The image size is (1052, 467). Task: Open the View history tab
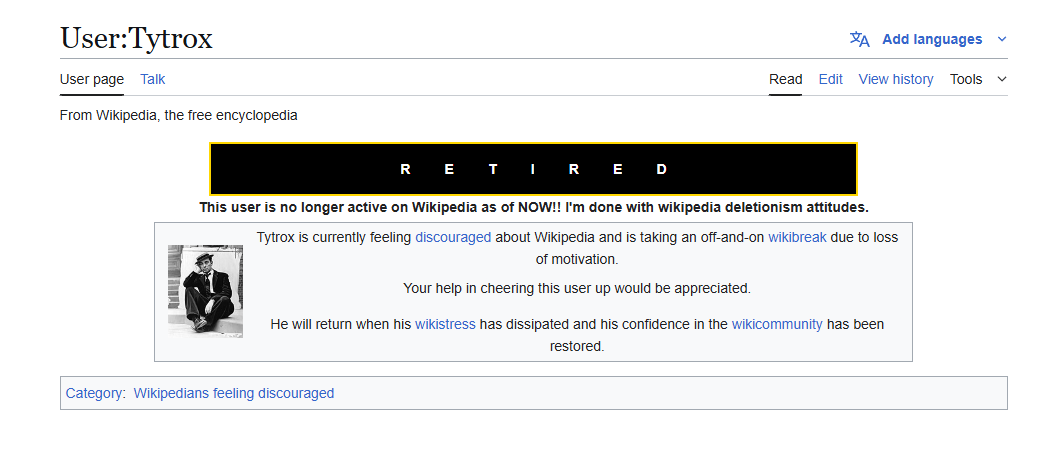(896, 79)
